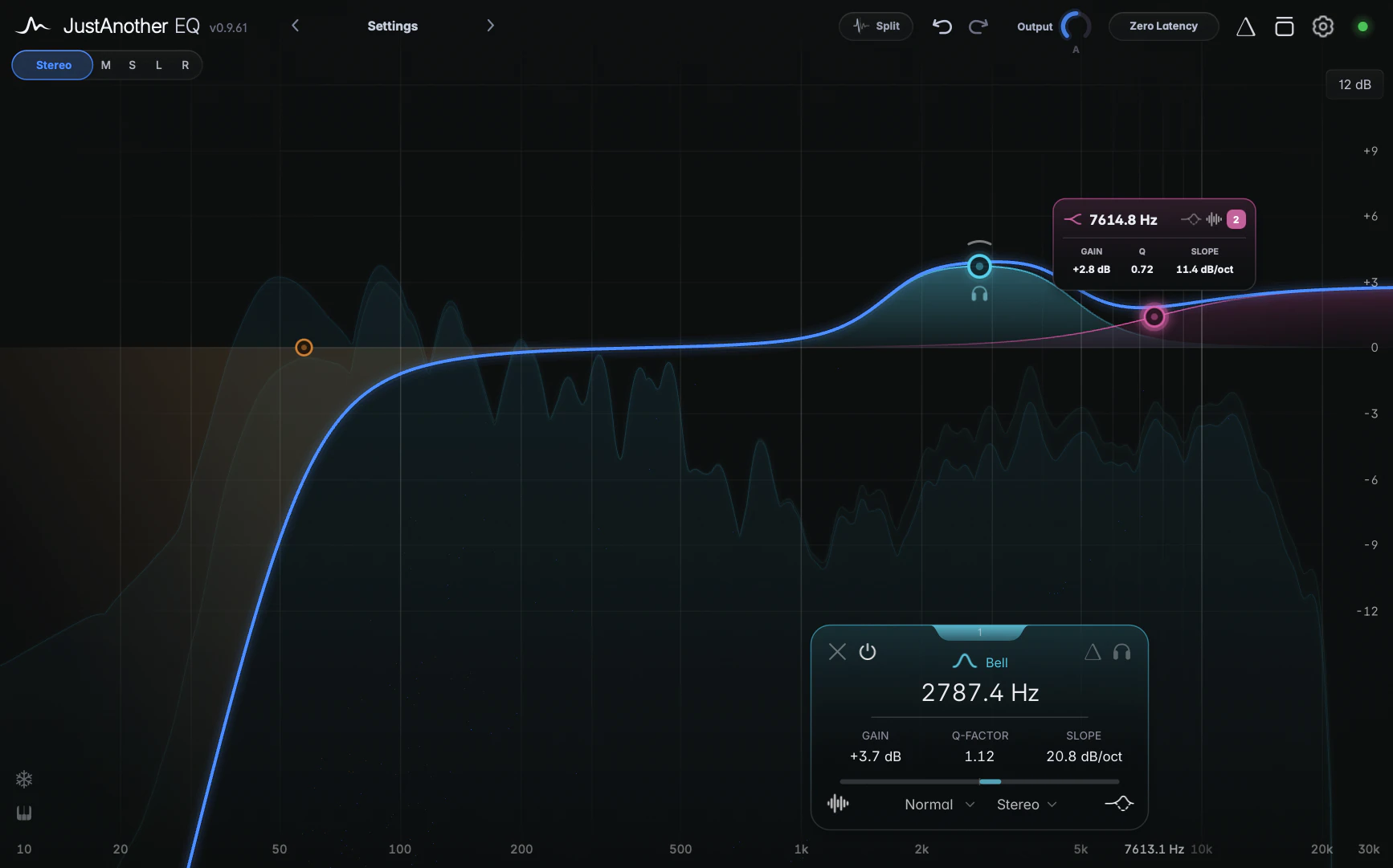
Task: Expand the Stereo placement dropdown in band panel
Action: (1027, 805)
